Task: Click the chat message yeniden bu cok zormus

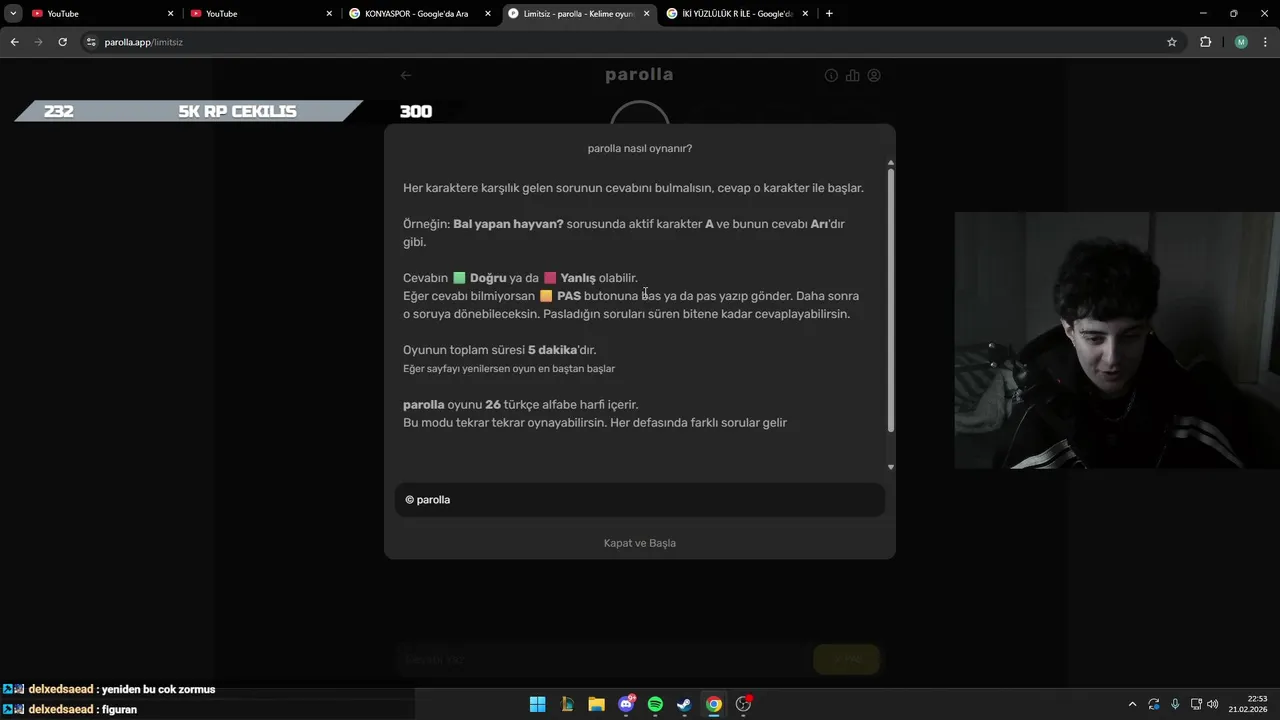Action: coord(158,689)
